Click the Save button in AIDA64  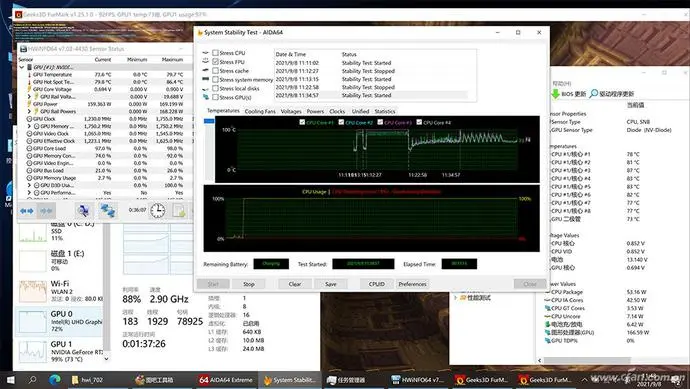[x=331, y=284]
